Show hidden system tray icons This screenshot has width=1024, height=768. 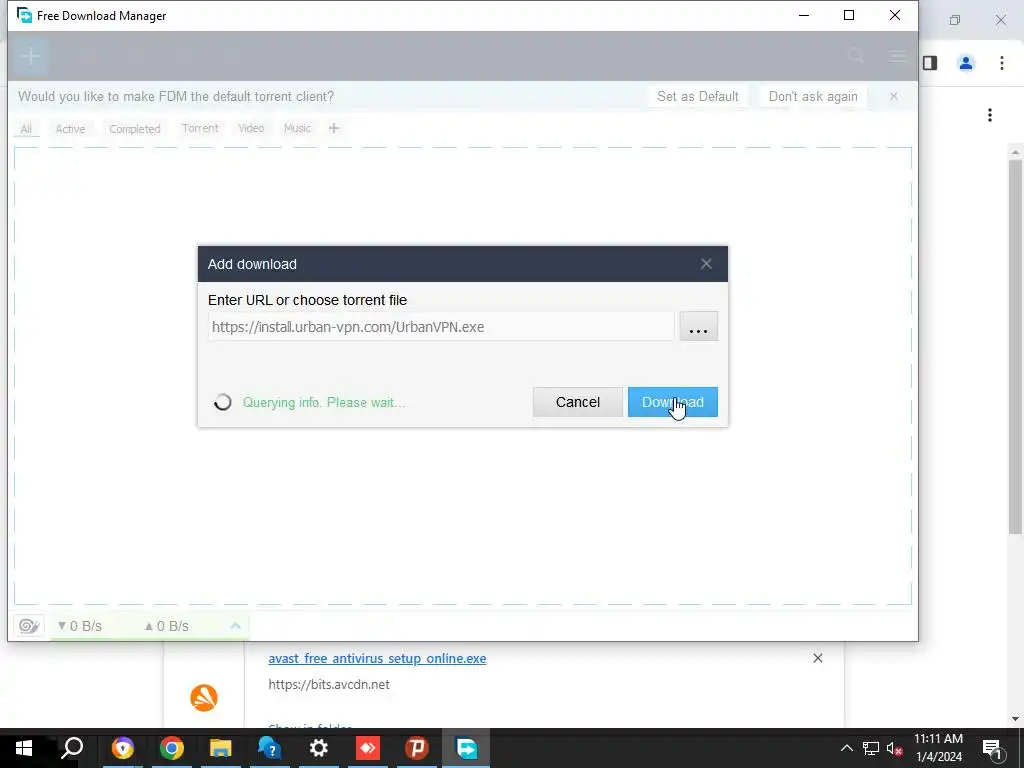point(846,748)
